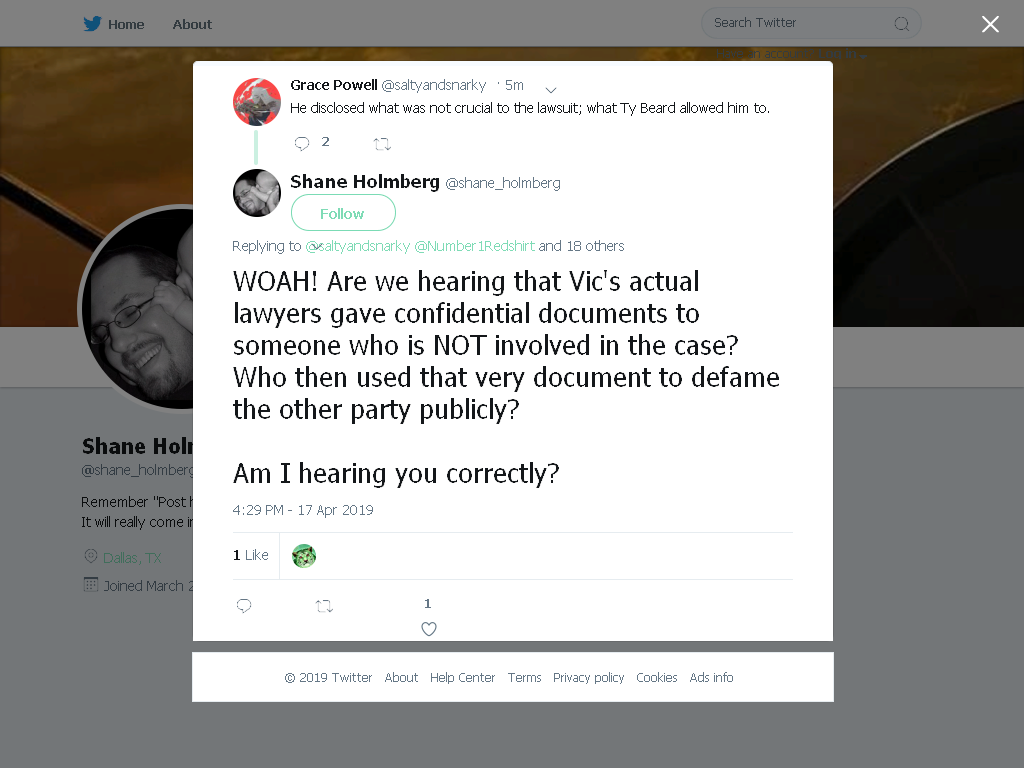
Task: Click reply icon on Grace Powell's tweet
Action: point(302,144)
